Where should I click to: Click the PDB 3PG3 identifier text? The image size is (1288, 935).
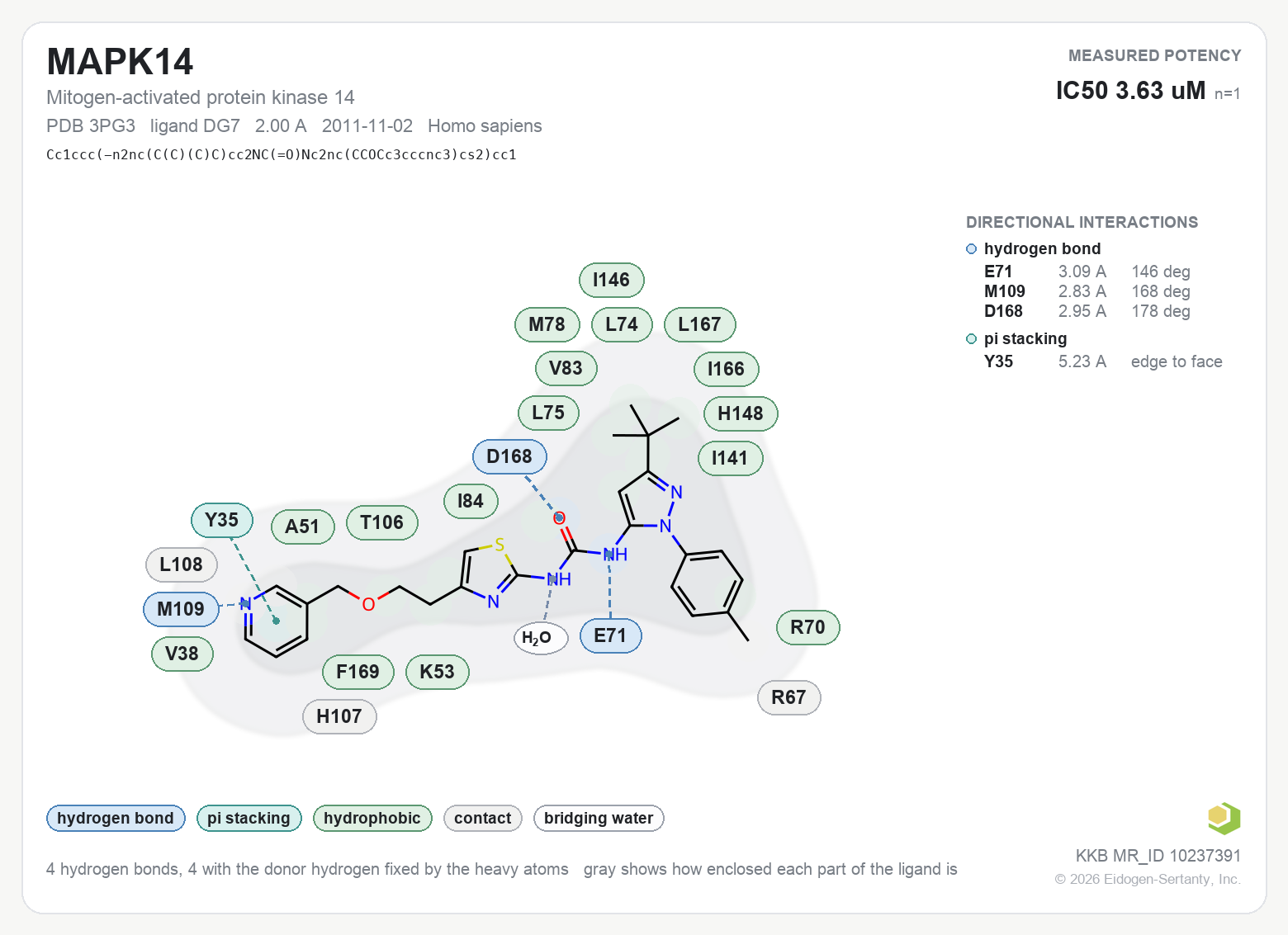coord(91,125)
